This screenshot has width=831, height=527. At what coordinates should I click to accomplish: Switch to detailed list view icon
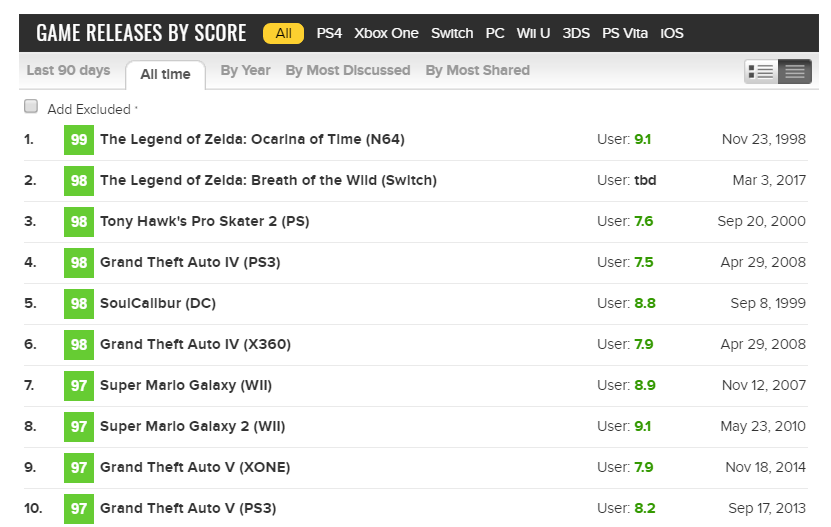[x=761, y=71]
